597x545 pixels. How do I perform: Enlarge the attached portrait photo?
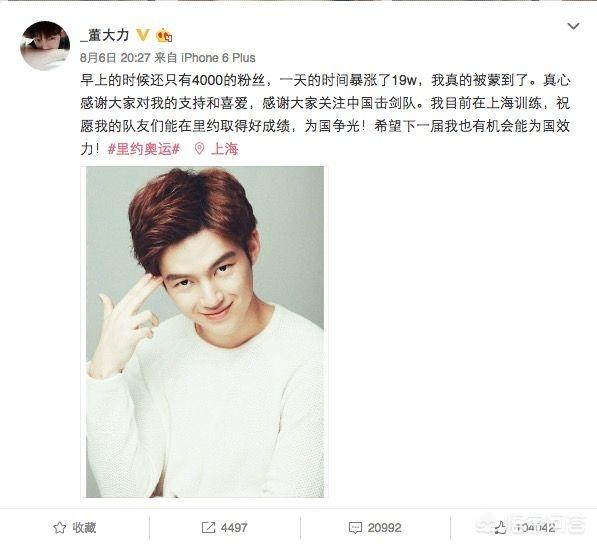point(205,332)
